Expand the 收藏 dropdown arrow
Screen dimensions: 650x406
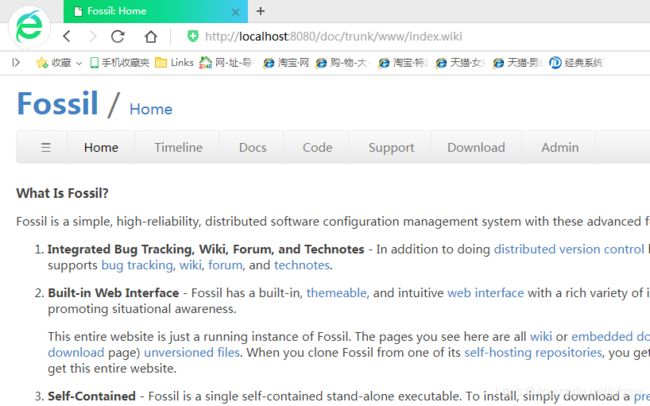[x=79, y=63]
